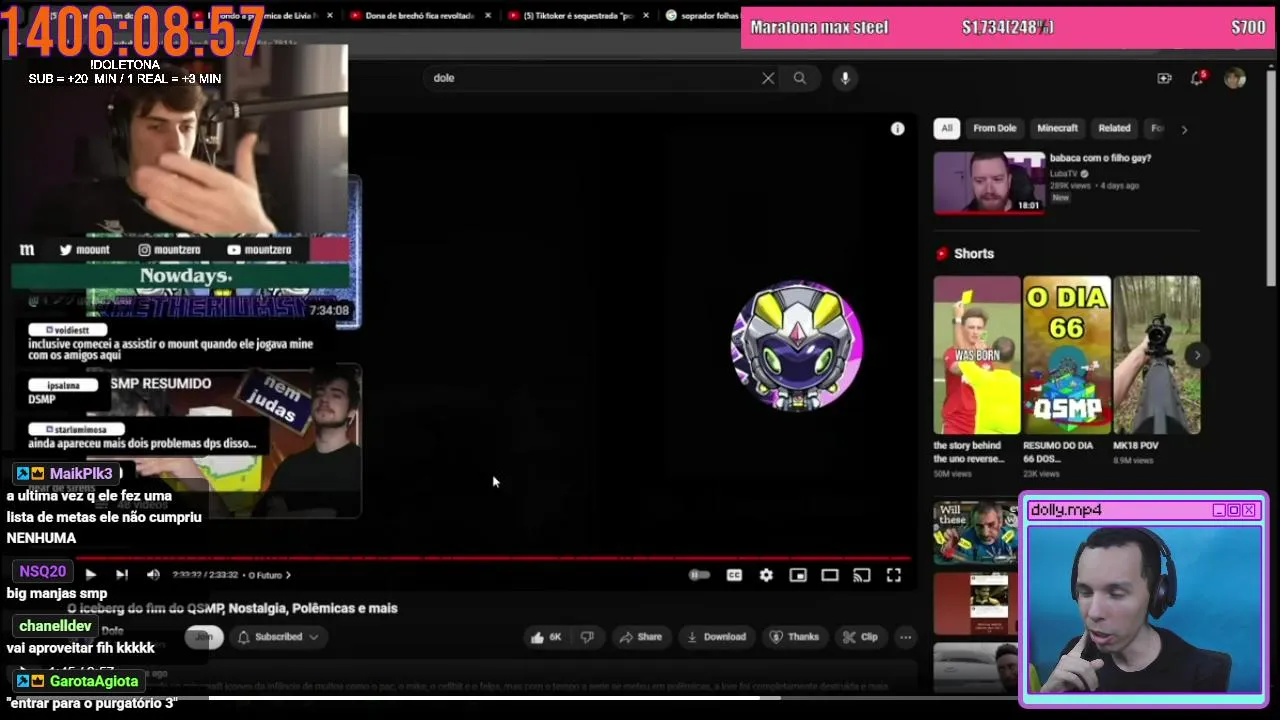Start voice search with the microphone

[845, 78]
